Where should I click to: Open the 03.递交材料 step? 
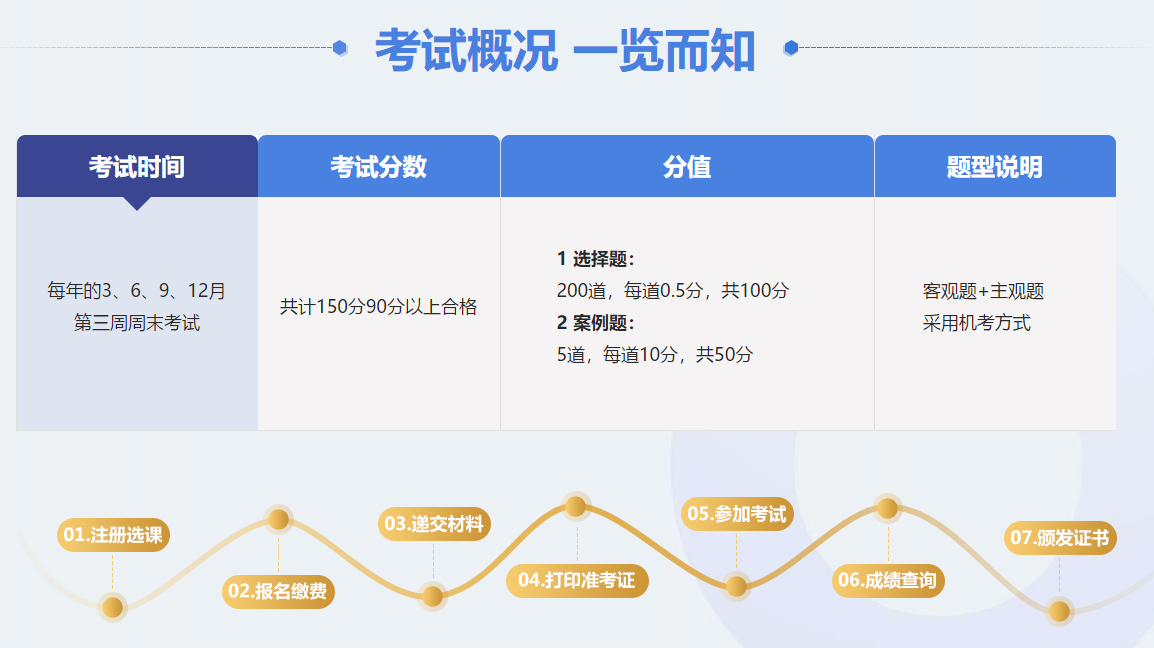(434, 524)
